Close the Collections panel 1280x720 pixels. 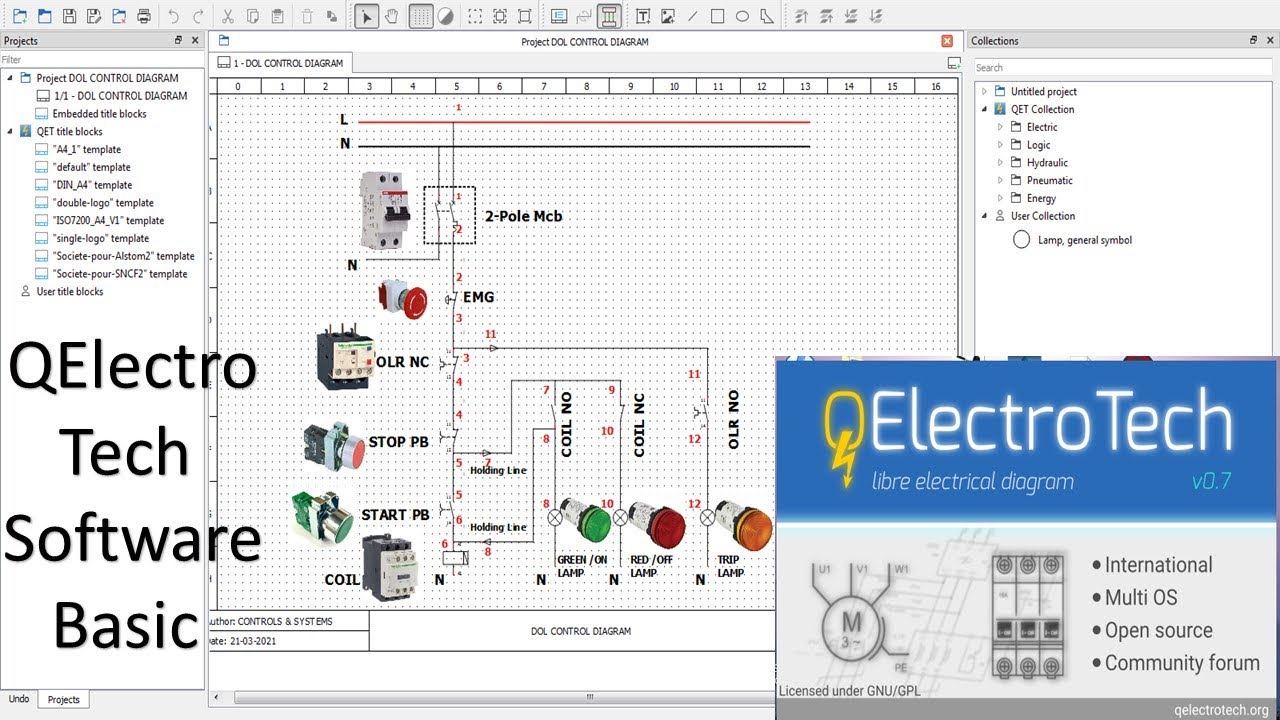[x=1270, y=41]
